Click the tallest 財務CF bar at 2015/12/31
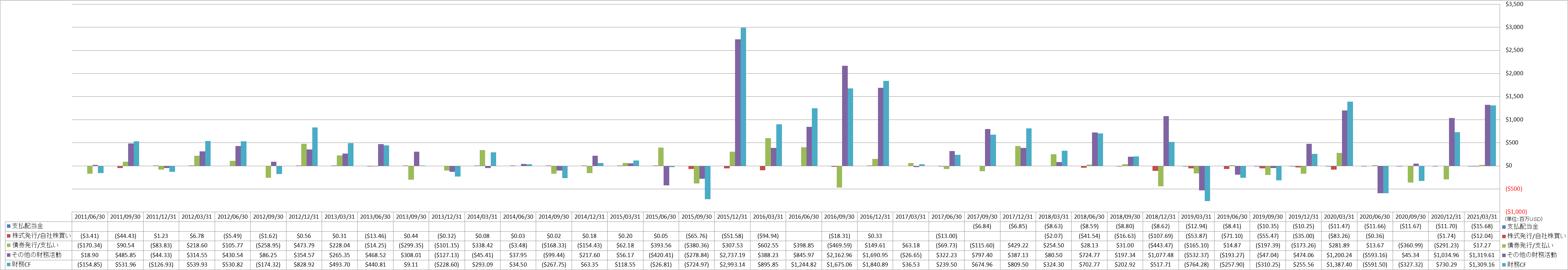This screenshot has height=270, width=1568. click(x=743, y=97)
